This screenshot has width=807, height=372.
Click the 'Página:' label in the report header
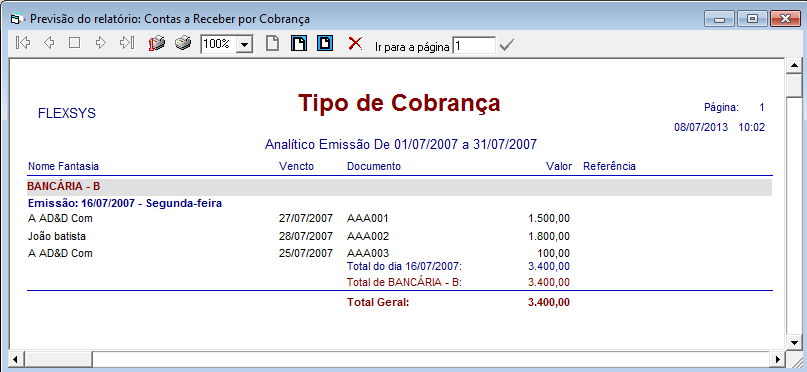click(x=721, y=108)
